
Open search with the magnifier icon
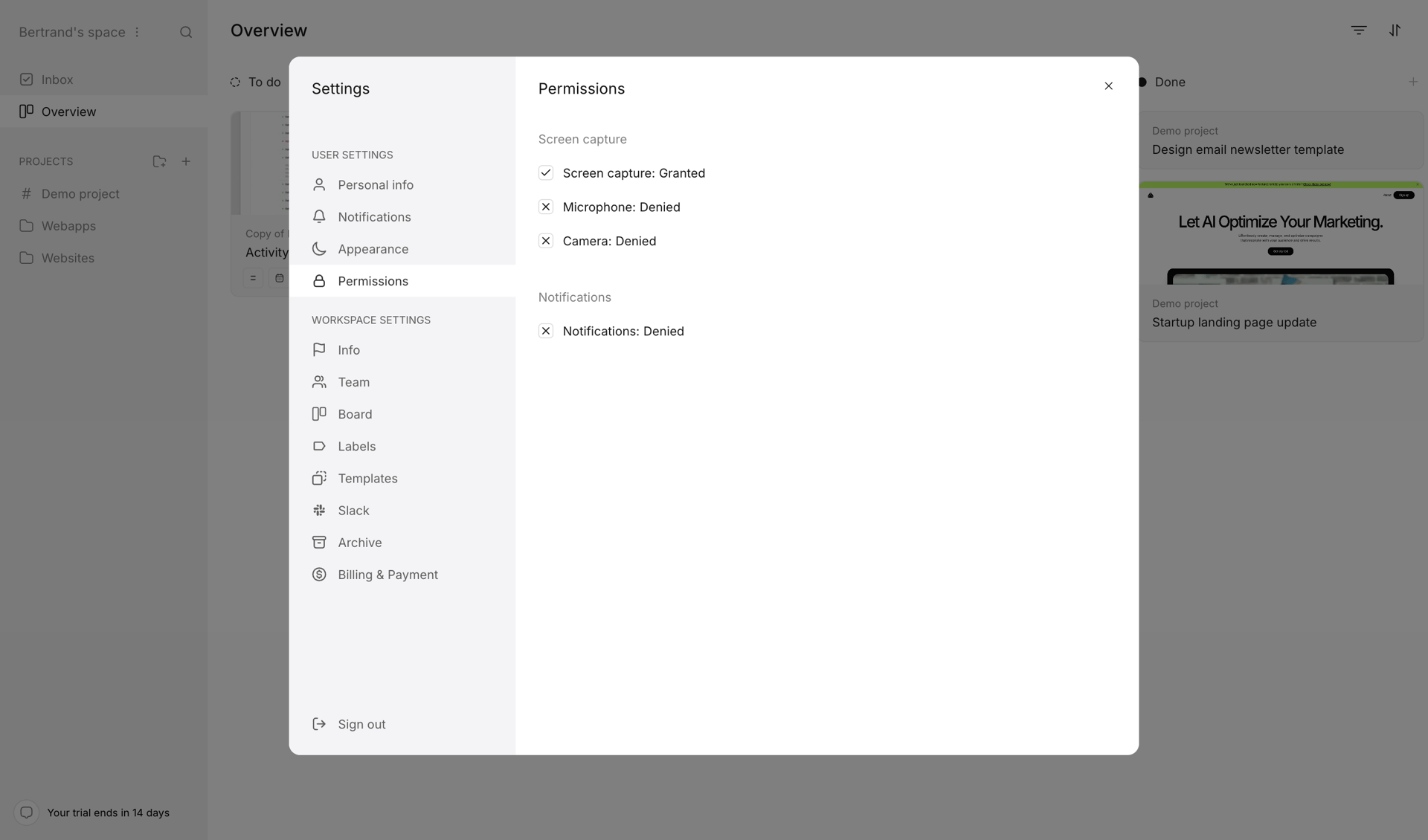click(186, 32)
